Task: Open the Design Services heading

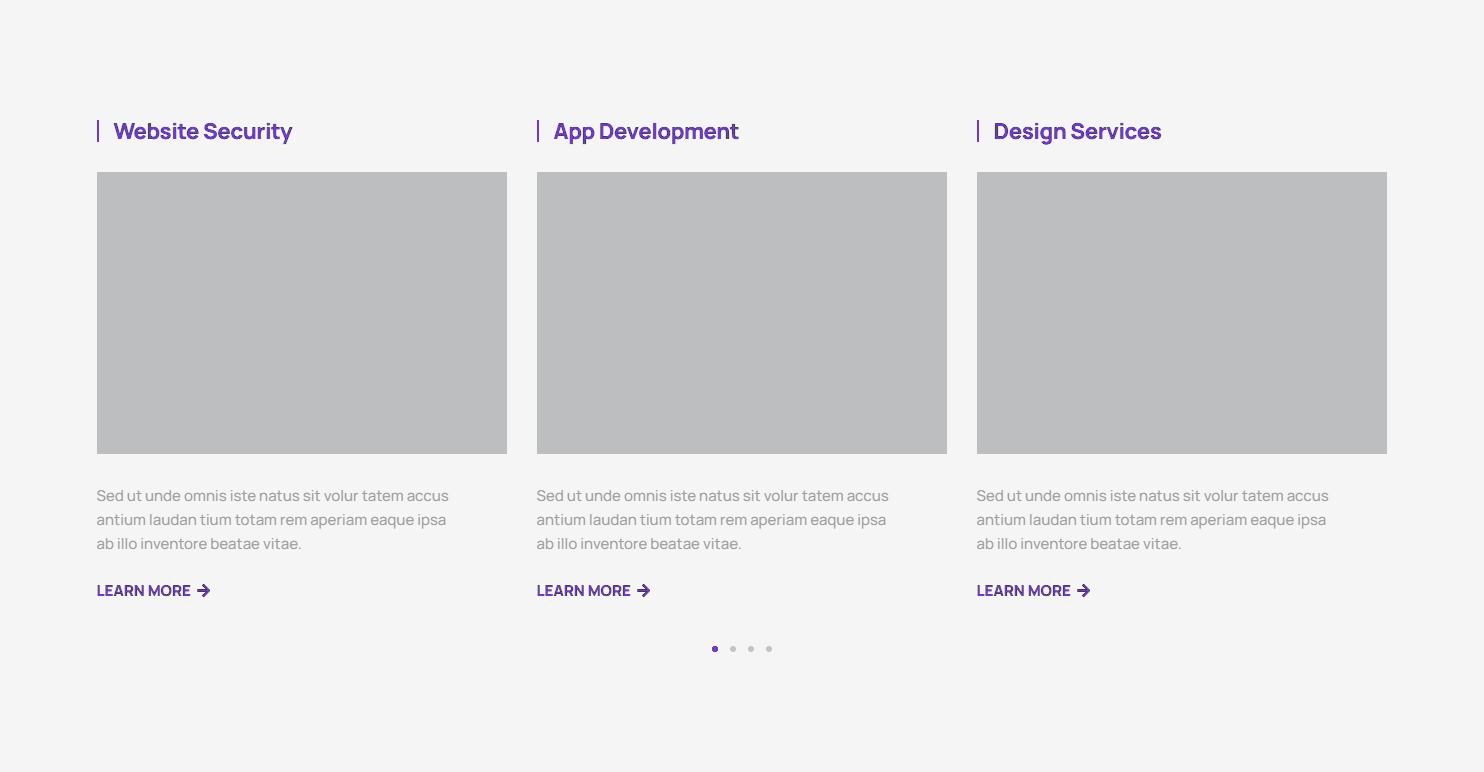Action: click(x=1077, y=132)
